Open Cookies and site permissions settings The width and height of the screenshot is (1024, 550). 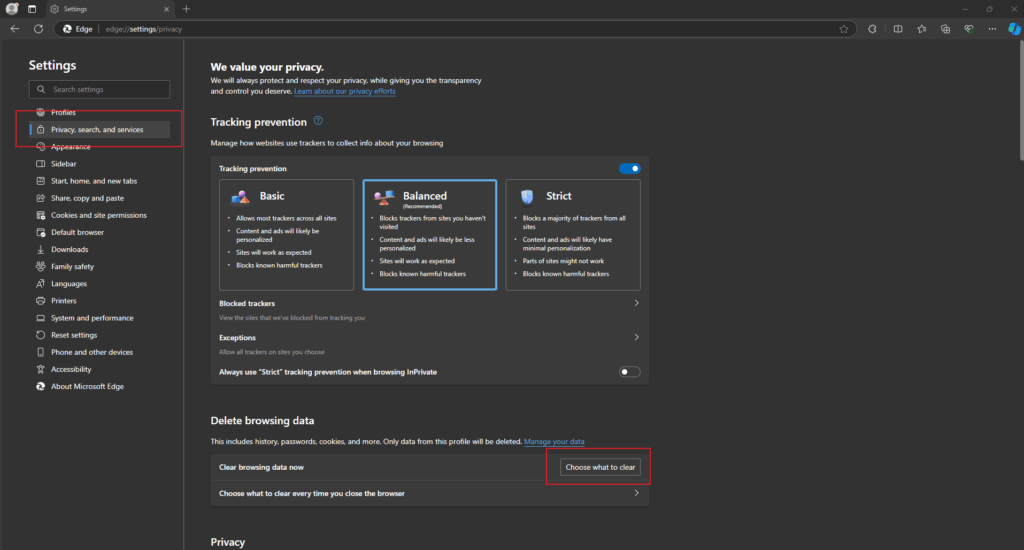point(98,215)
